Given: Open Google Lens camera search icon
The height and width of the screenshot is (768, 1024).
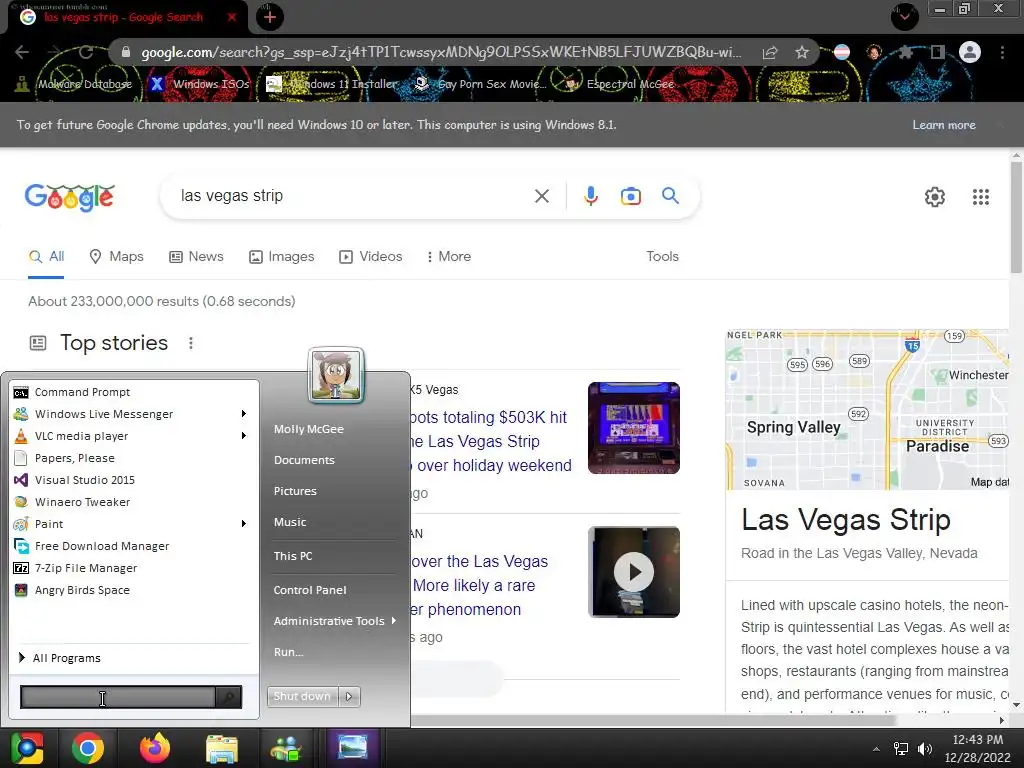Looking at the screenshot, I should [x=630, y=196].
